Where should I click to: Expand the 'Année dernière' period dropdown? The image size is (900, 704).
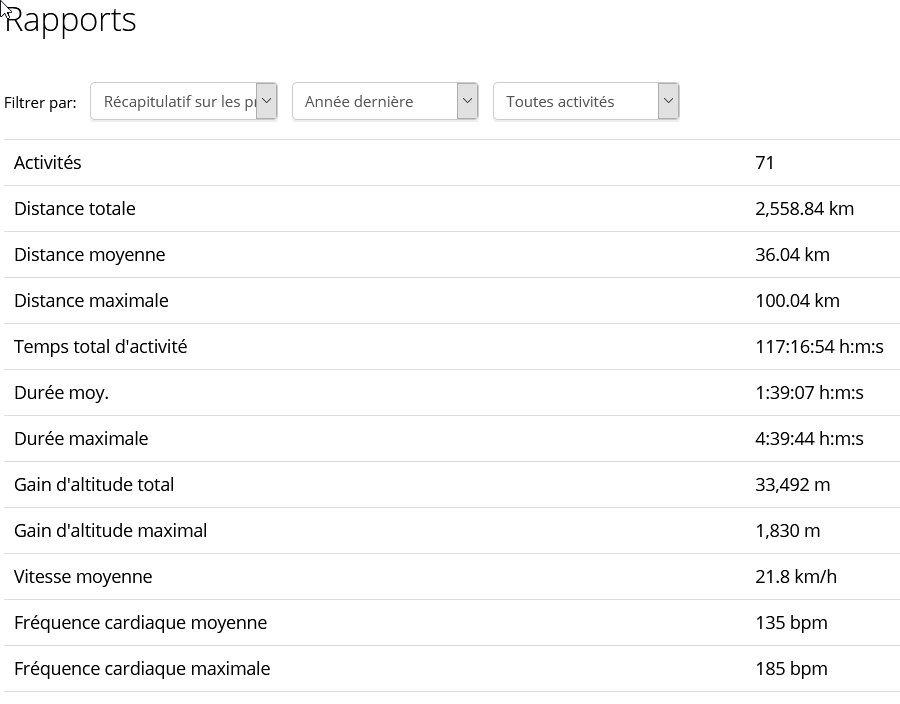pyautogui.click(x=385, y=101)
